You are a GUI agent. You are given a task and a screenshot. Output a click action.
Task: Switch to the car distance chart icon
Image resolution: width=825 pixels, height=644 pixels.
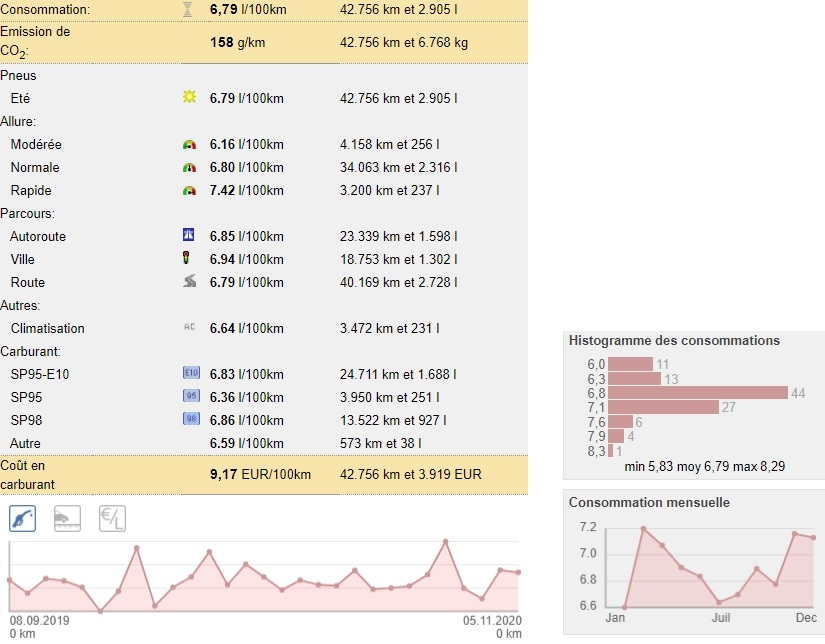[68, 518]
